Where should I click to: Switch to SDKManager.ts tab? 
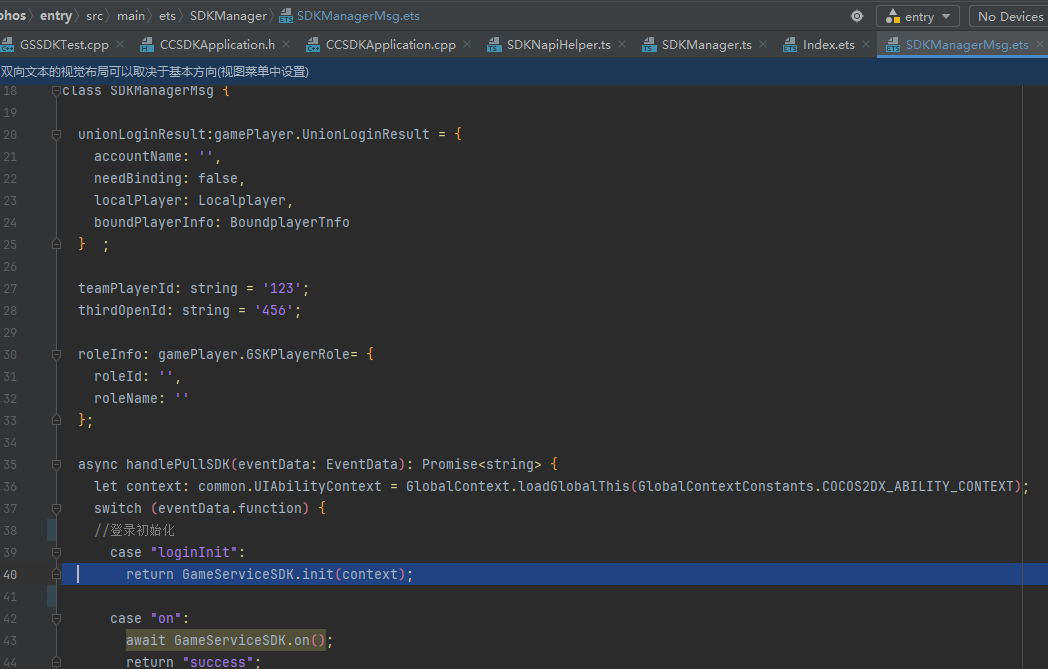coord(706,45)
